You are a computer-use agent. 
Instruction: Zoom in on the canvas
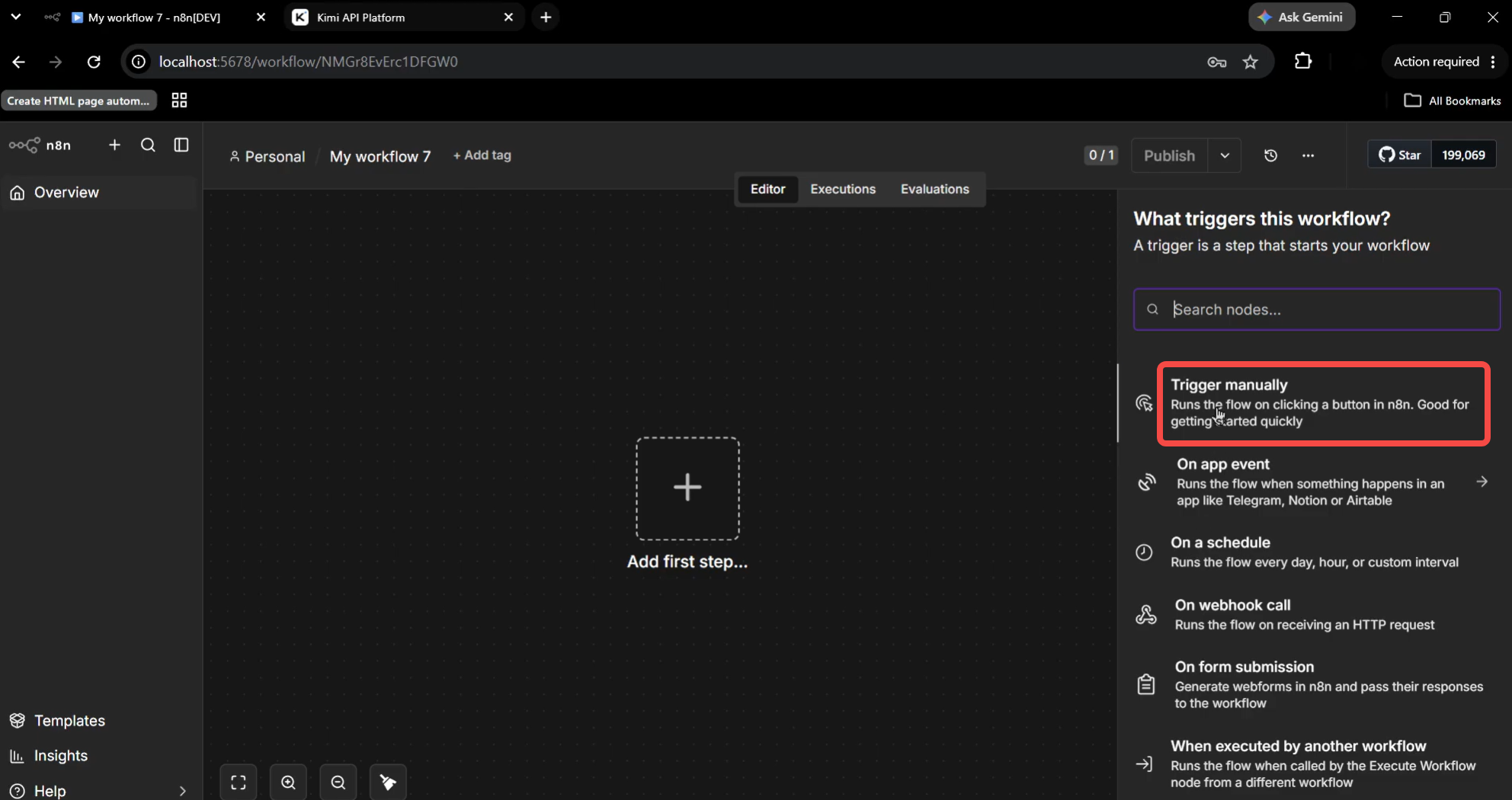[x=288, y=782]
